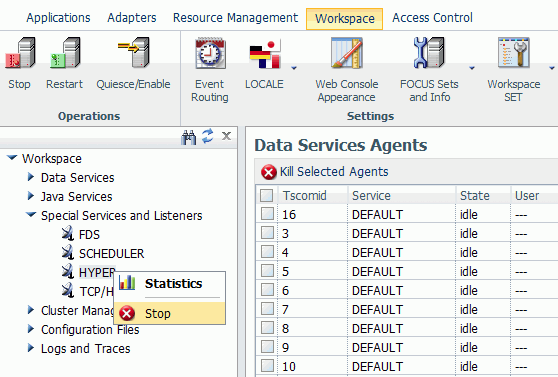The height and width of the screenshot is (377, 558).
Task: Expand the Cluster Manager tree node
Action: 31,310
